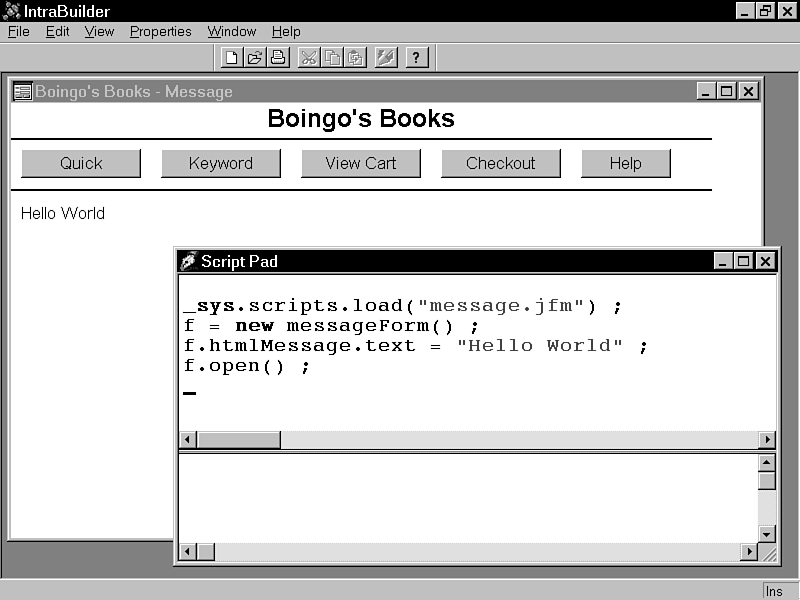This screenshot has height=600, width=800.
Task: Click the results pane horizontal scroll thumb
Action: point(206,552)
